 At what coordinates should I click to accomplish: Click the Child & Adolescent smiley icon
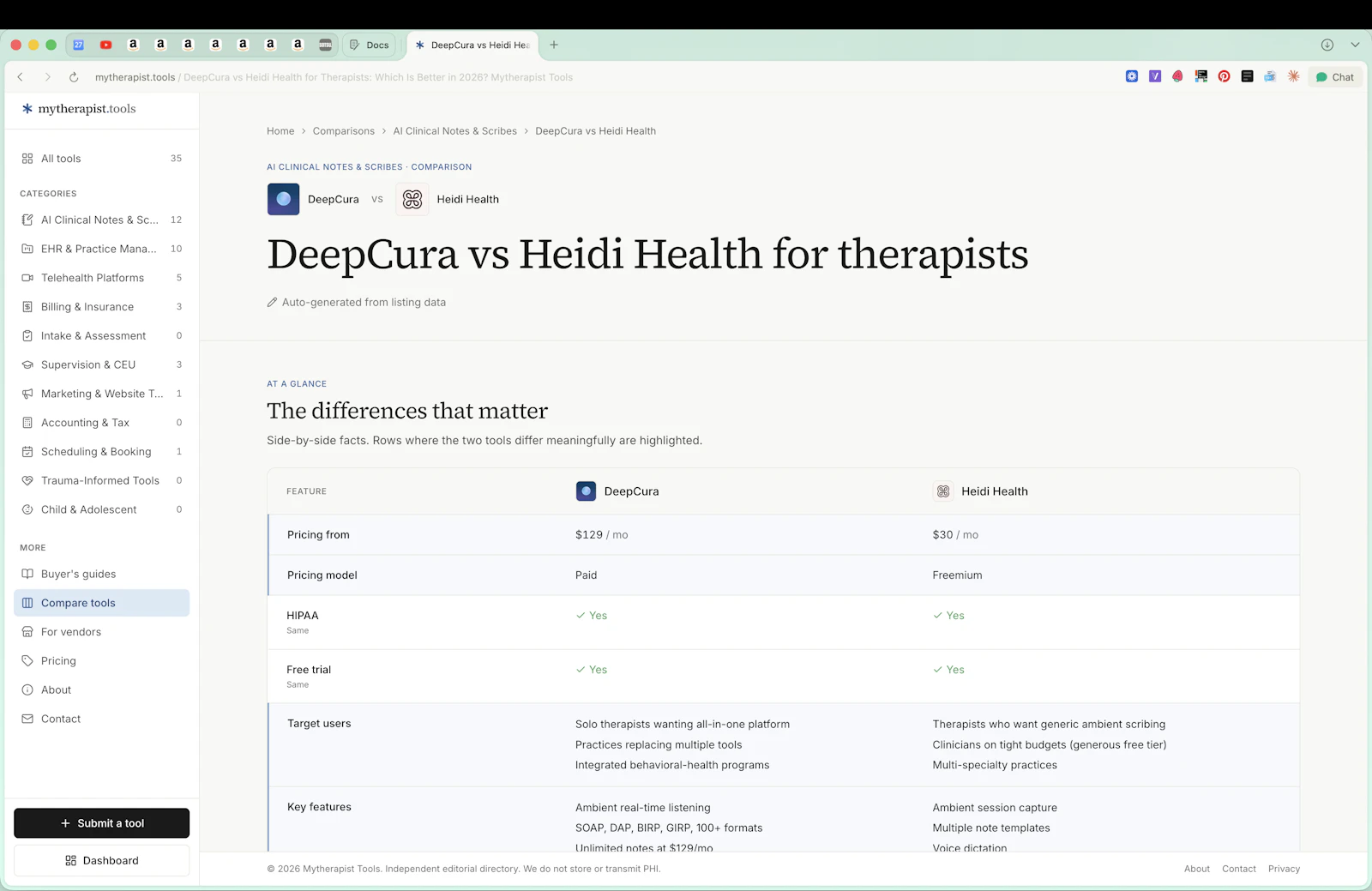[27, 509]
